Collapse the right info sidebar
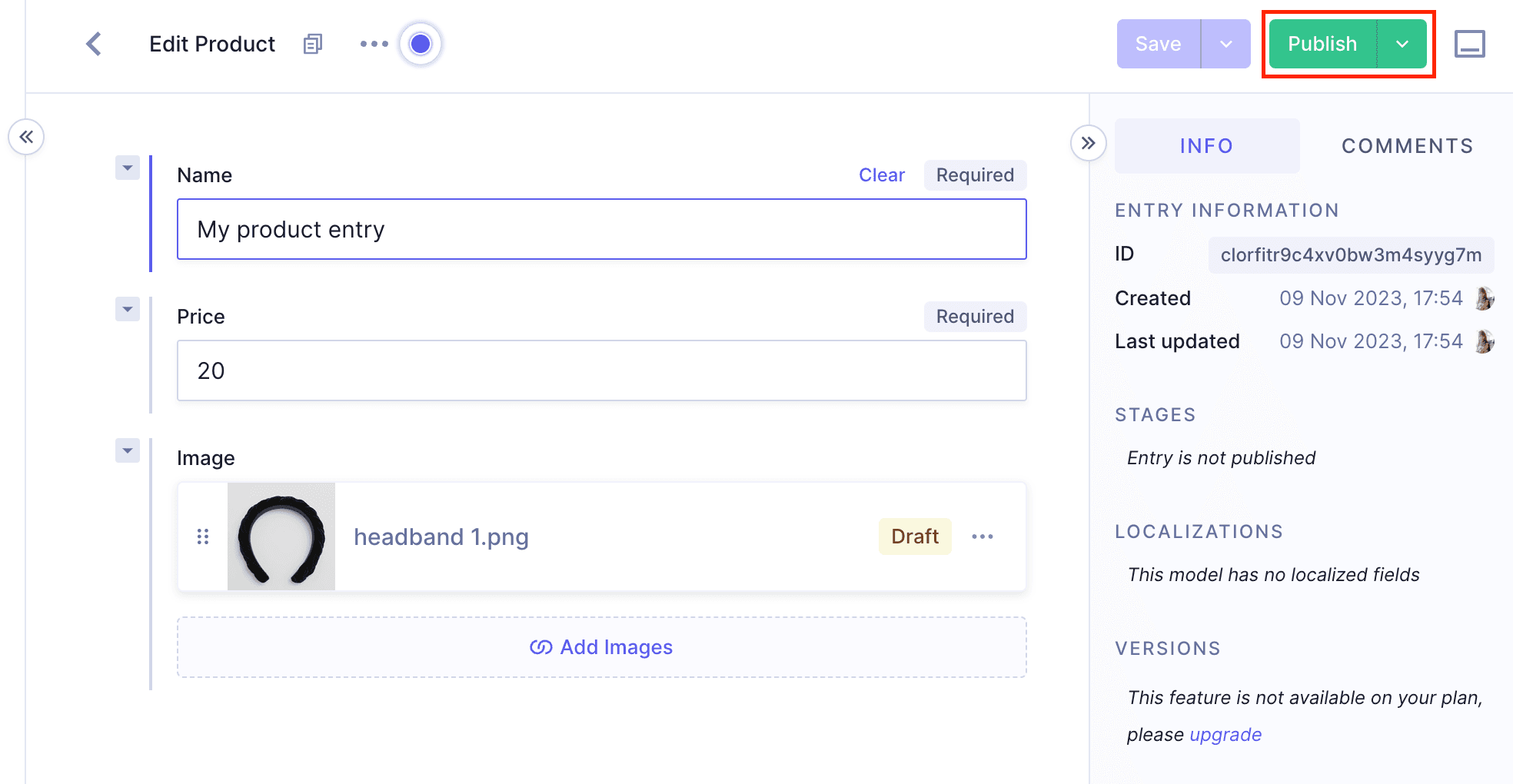 1088,143
